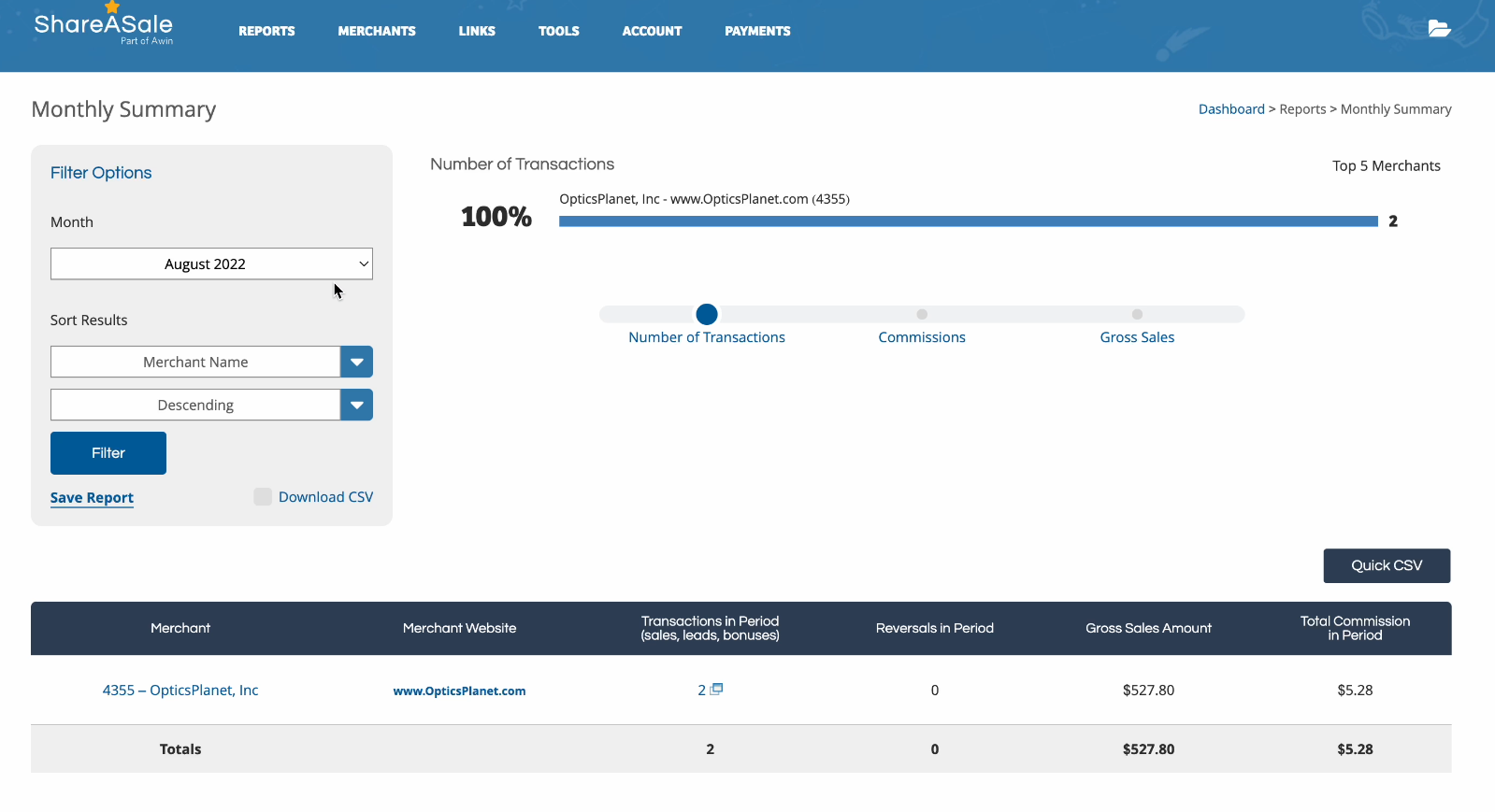The image size is (1495, 812).
Task: Click the Quick CSV button
Action: coord(1387,565)
